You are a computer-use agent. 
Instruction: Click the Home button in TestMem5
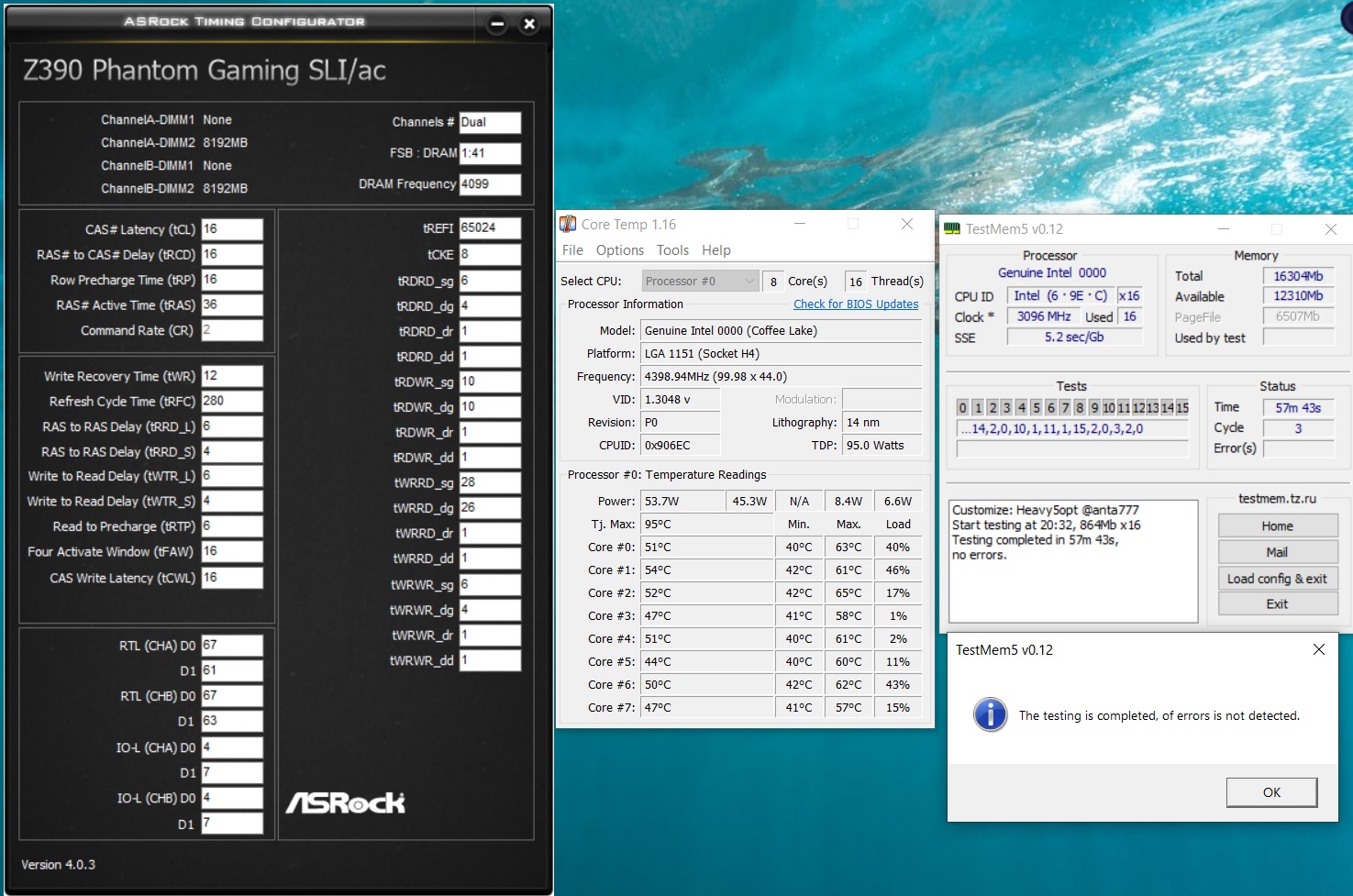click(1277, 526)
